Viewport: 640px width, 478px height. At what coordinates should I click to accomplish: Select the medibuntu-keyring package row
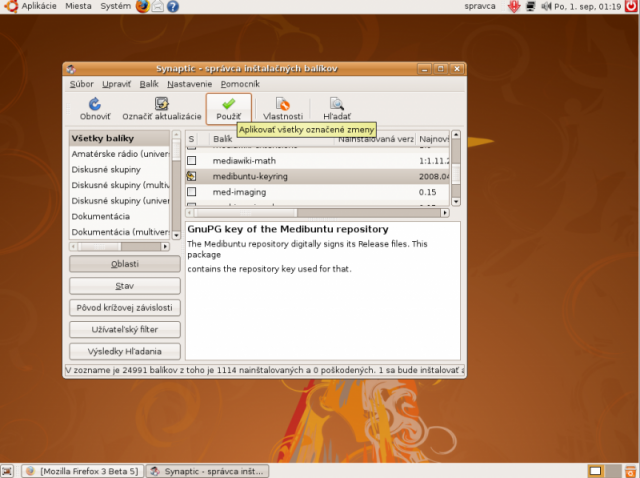pos(318,176)
